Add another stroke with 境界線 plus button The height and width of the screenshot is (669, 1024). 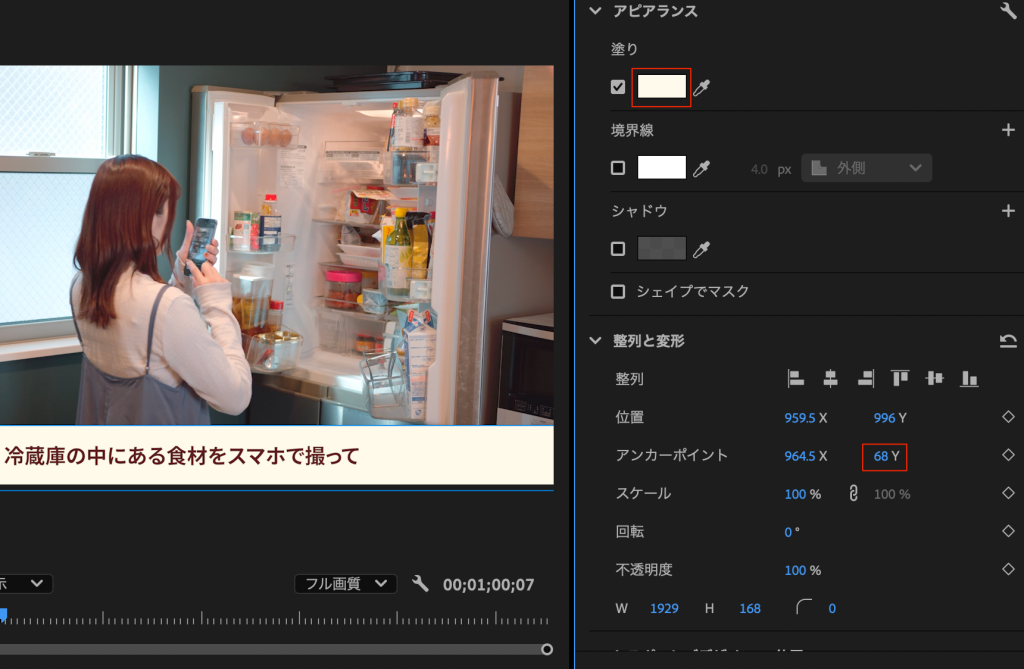tap(1008, 130)
